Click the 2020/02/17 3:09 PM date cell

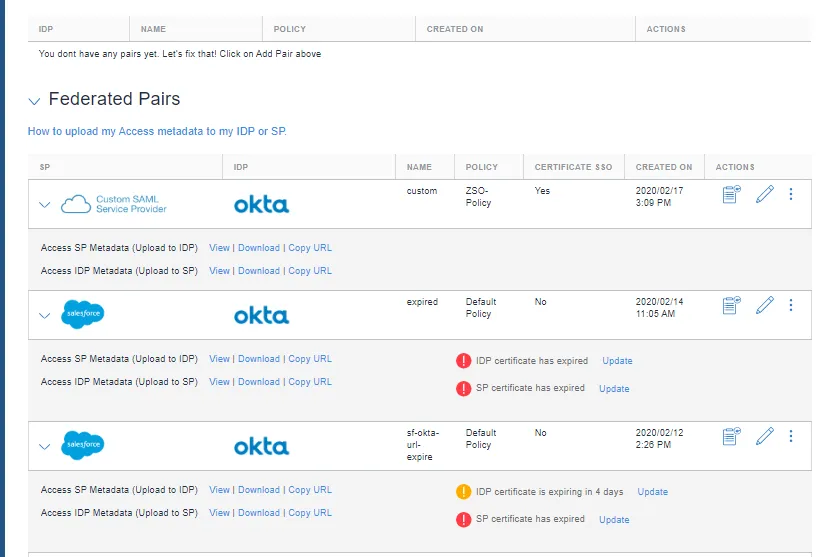point(659,197)
